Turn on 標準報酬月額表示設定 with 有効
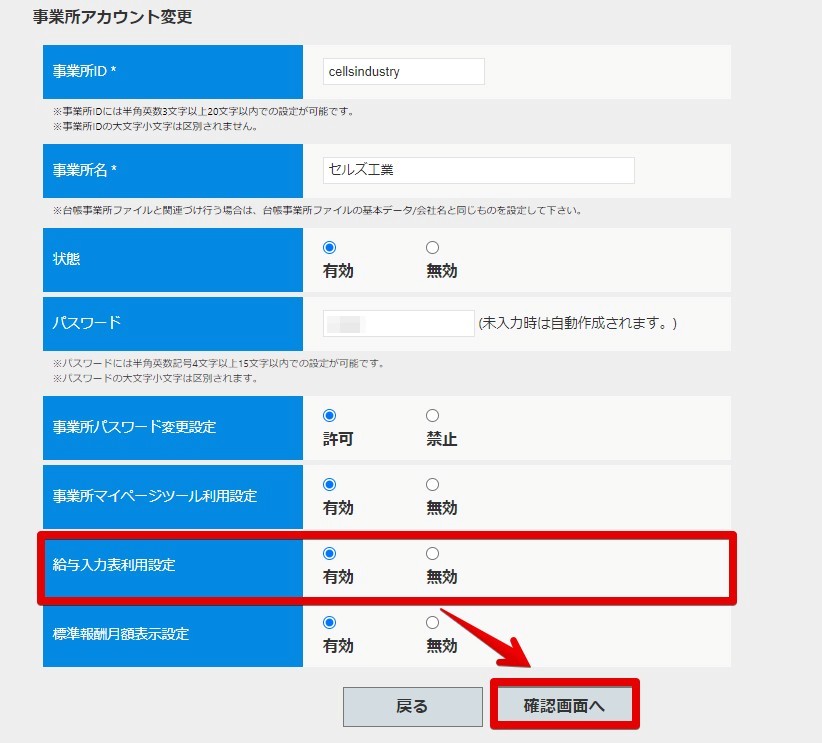Screen dimensions: 822x743 329,623
